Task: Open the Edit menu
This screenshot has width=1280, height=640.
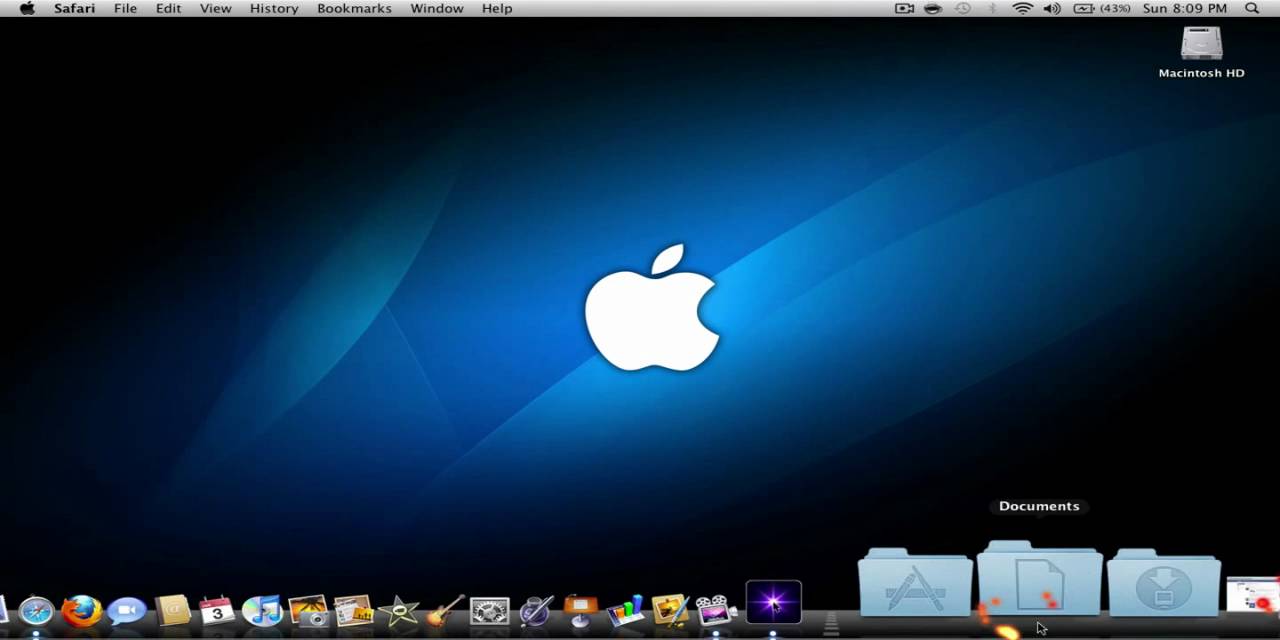Action: (168, 8)
